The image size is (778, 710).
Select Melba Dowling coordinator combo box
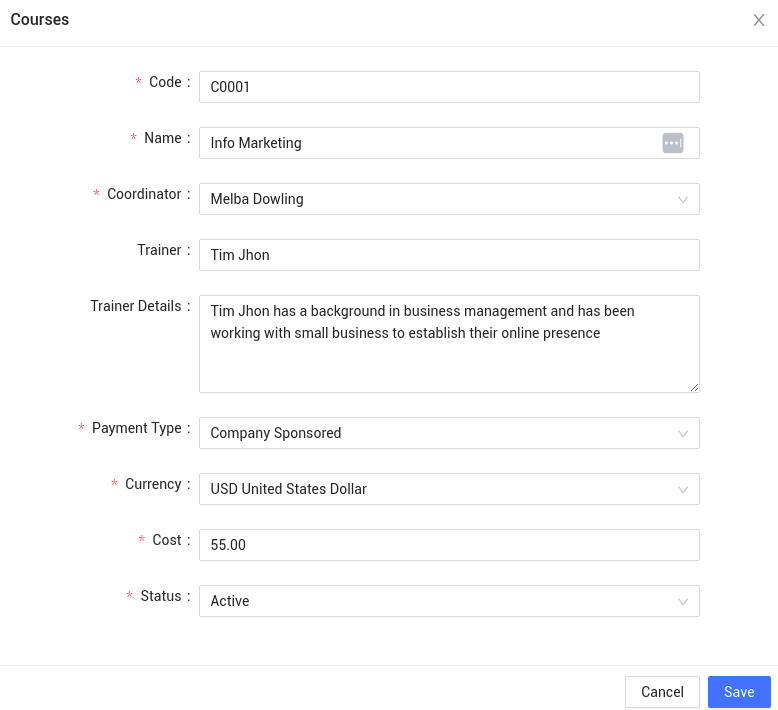tap(450, 199)
